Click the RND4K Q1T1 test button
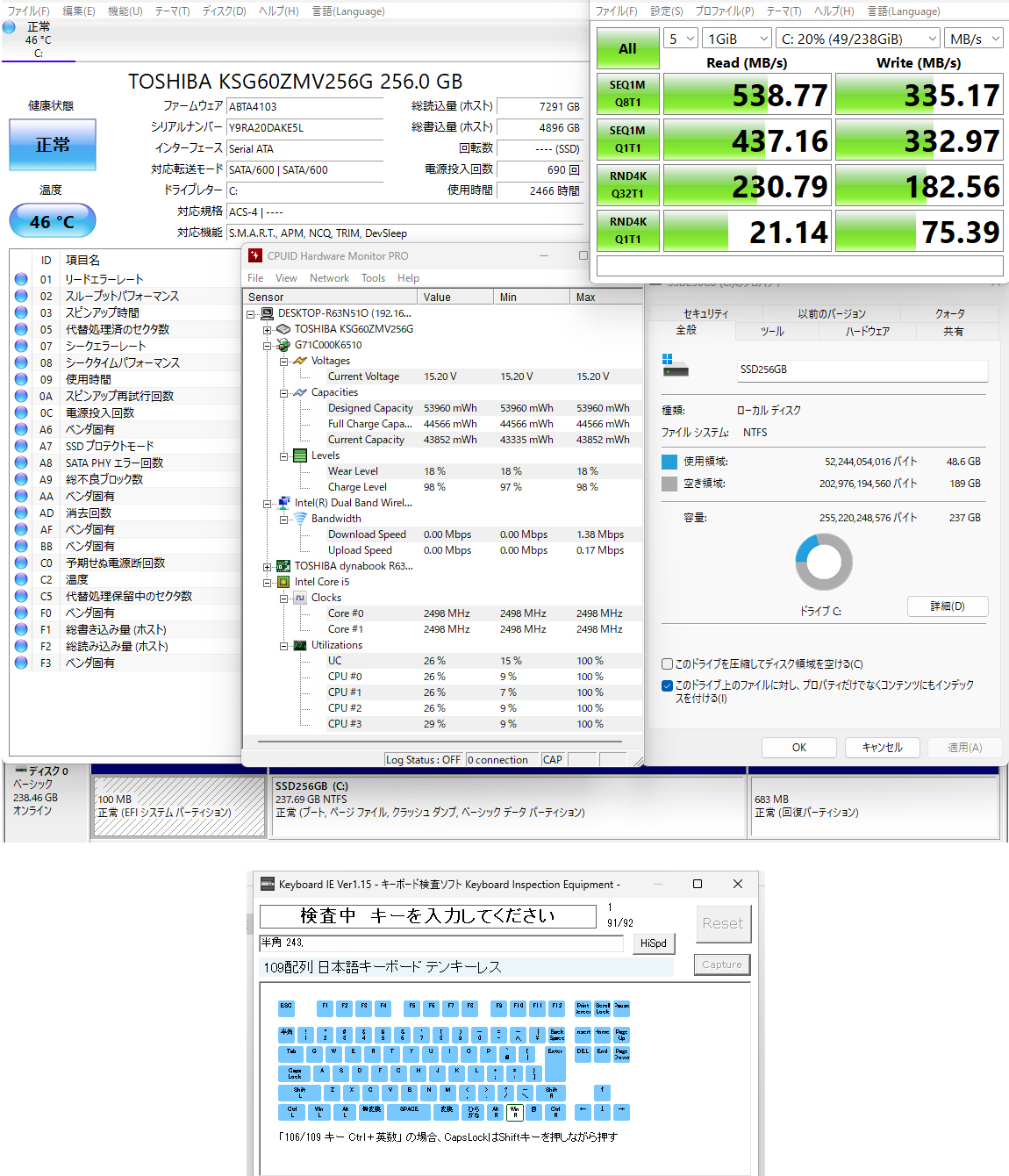 [627, 231]
